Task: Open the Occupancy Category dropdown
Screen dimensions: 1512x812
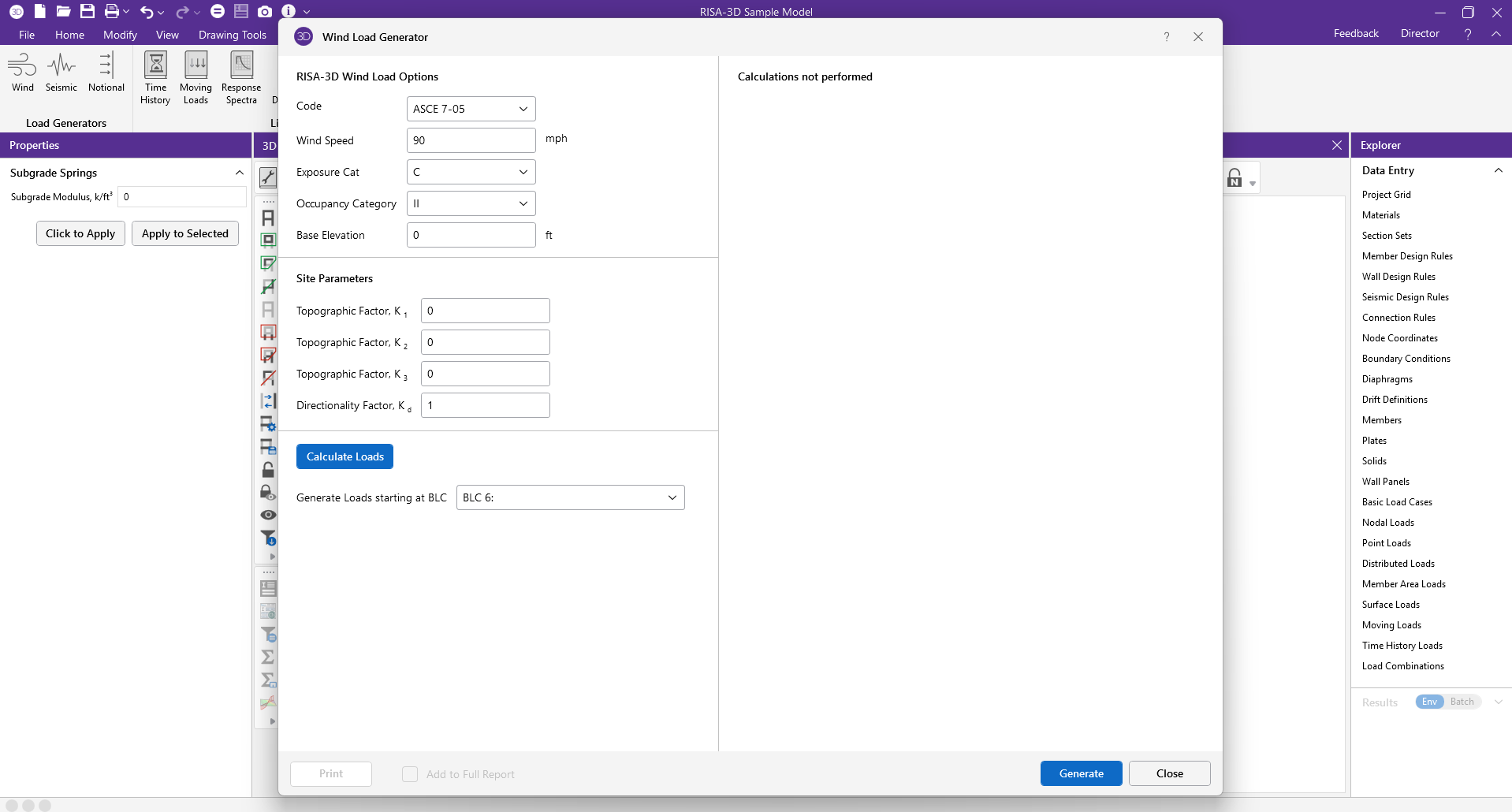Action: click(471, 203)
